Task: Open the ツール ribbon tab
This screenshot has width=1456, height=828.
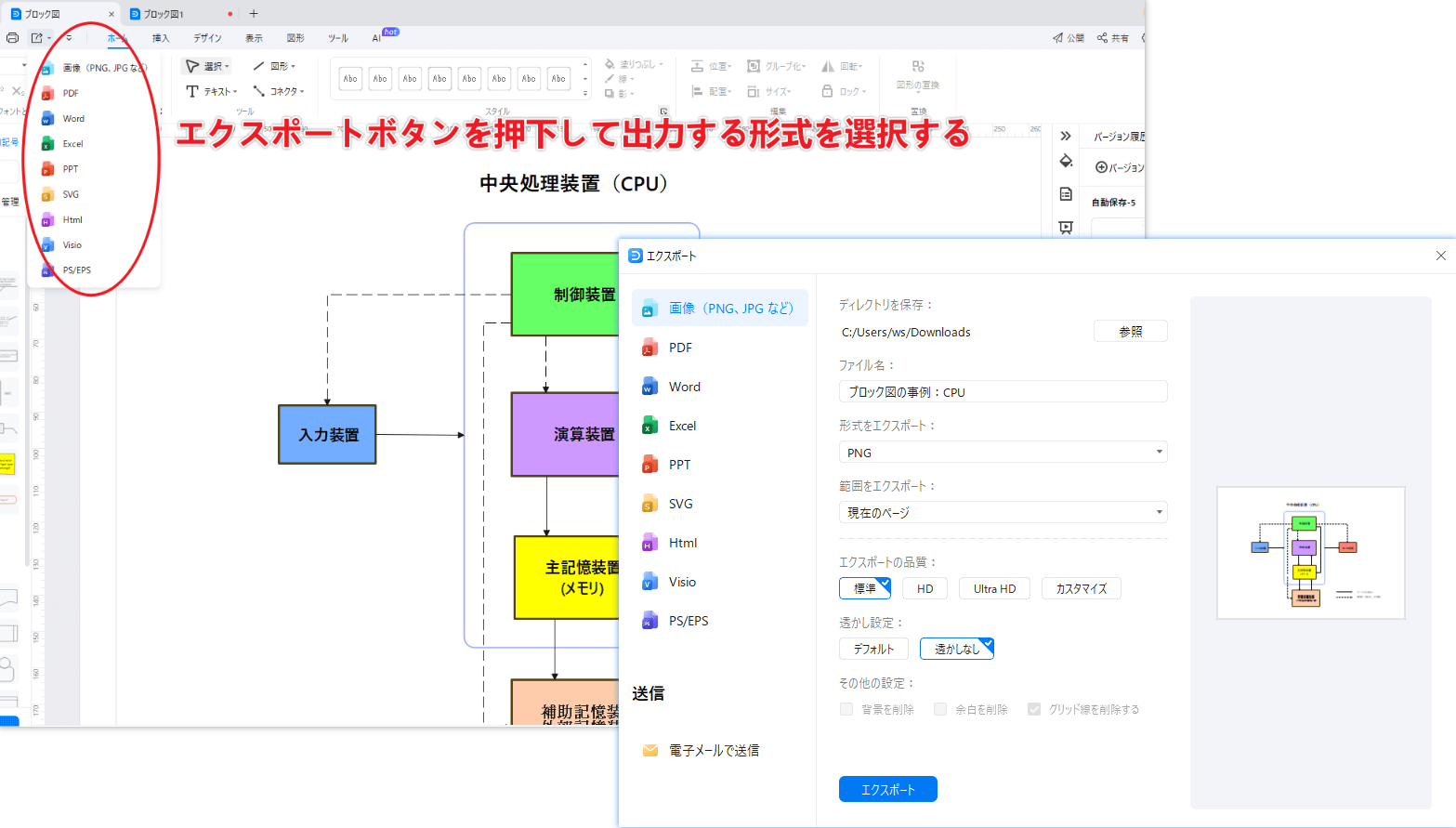Action: [x=338, y=38]
